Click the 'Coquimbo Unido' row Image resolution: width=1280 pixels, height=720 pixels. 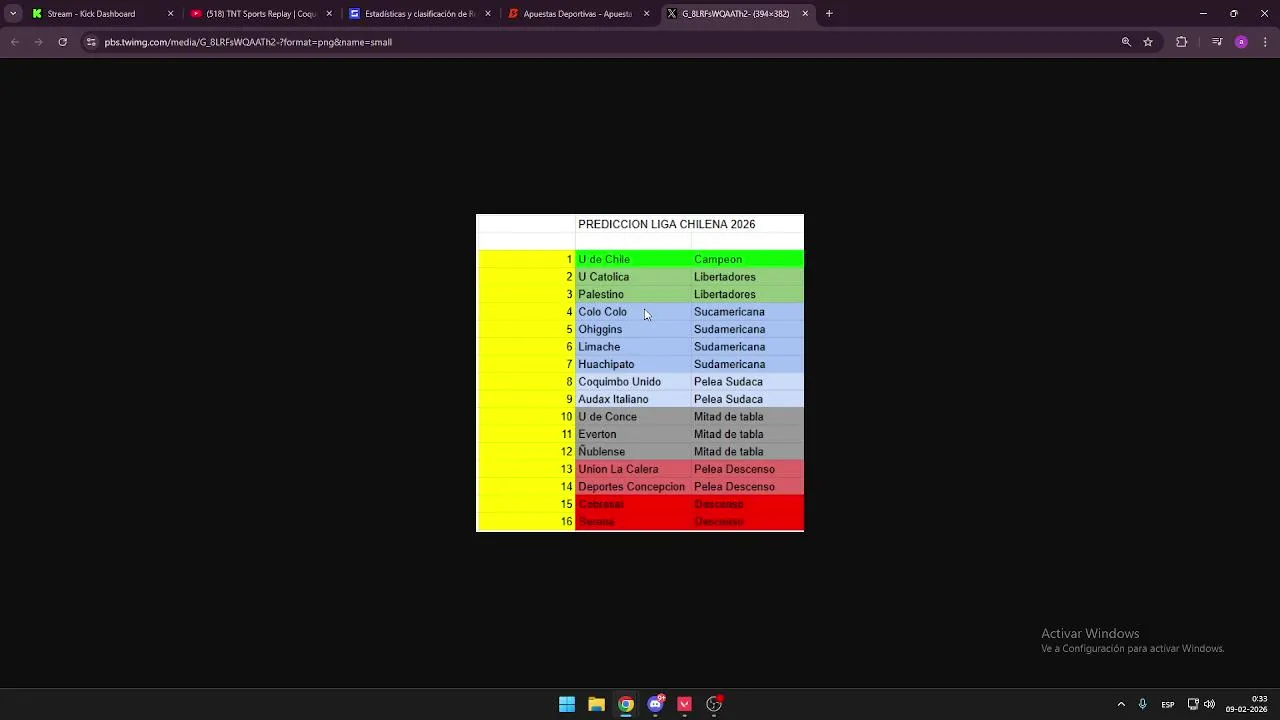640,382
